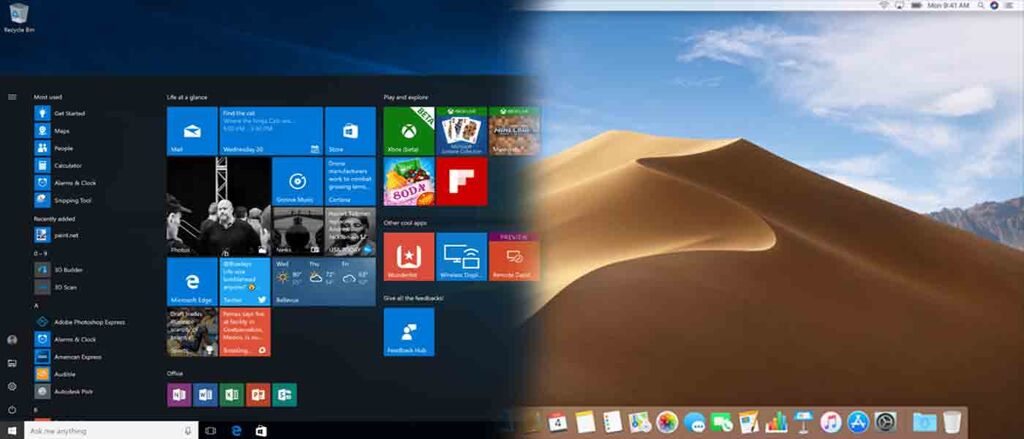Screen dimensions: 1024x439
Task: Launch PowerPoint from the Office group
Action: pyautogui.click(x=258, y=395)
